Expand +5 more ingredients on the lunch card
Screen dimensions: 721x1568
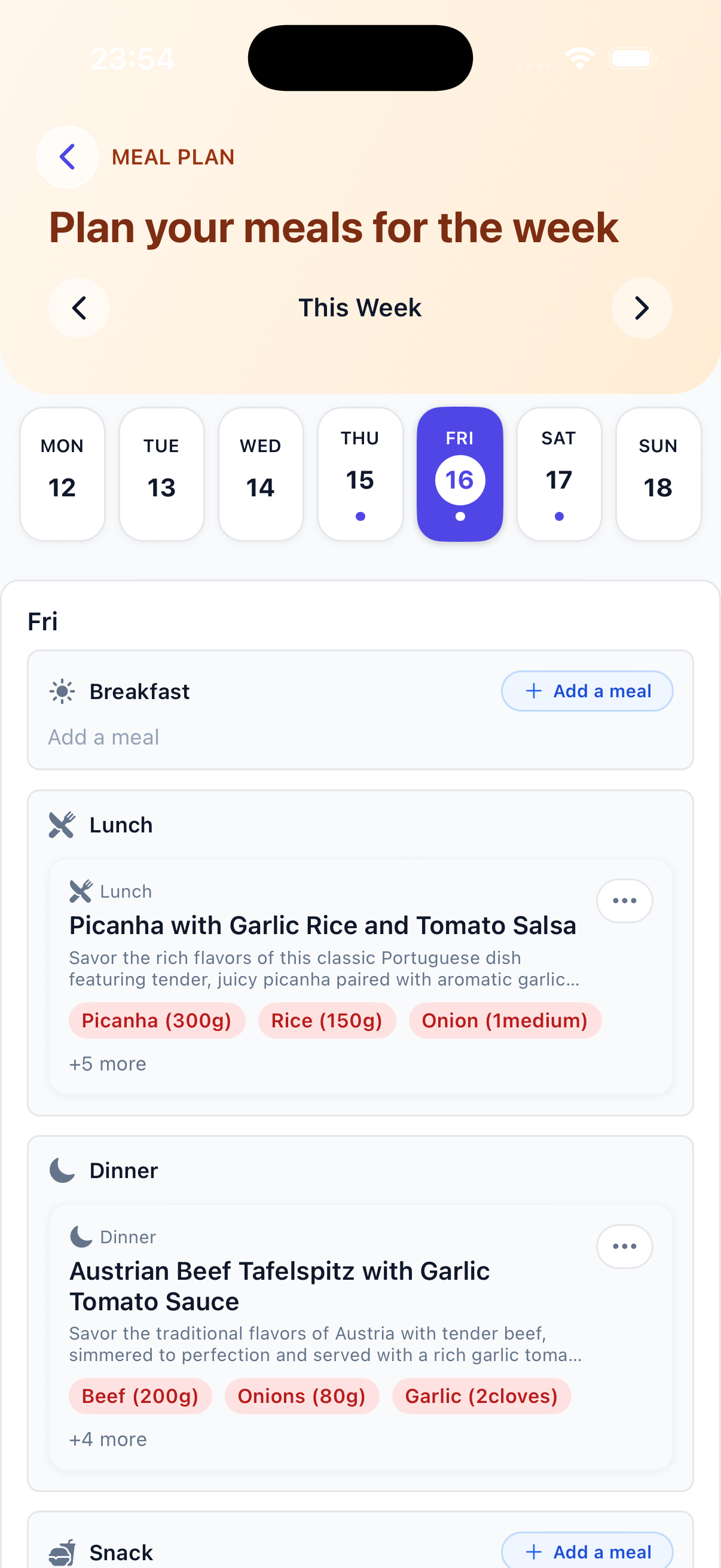click(x=108, y=1063)
